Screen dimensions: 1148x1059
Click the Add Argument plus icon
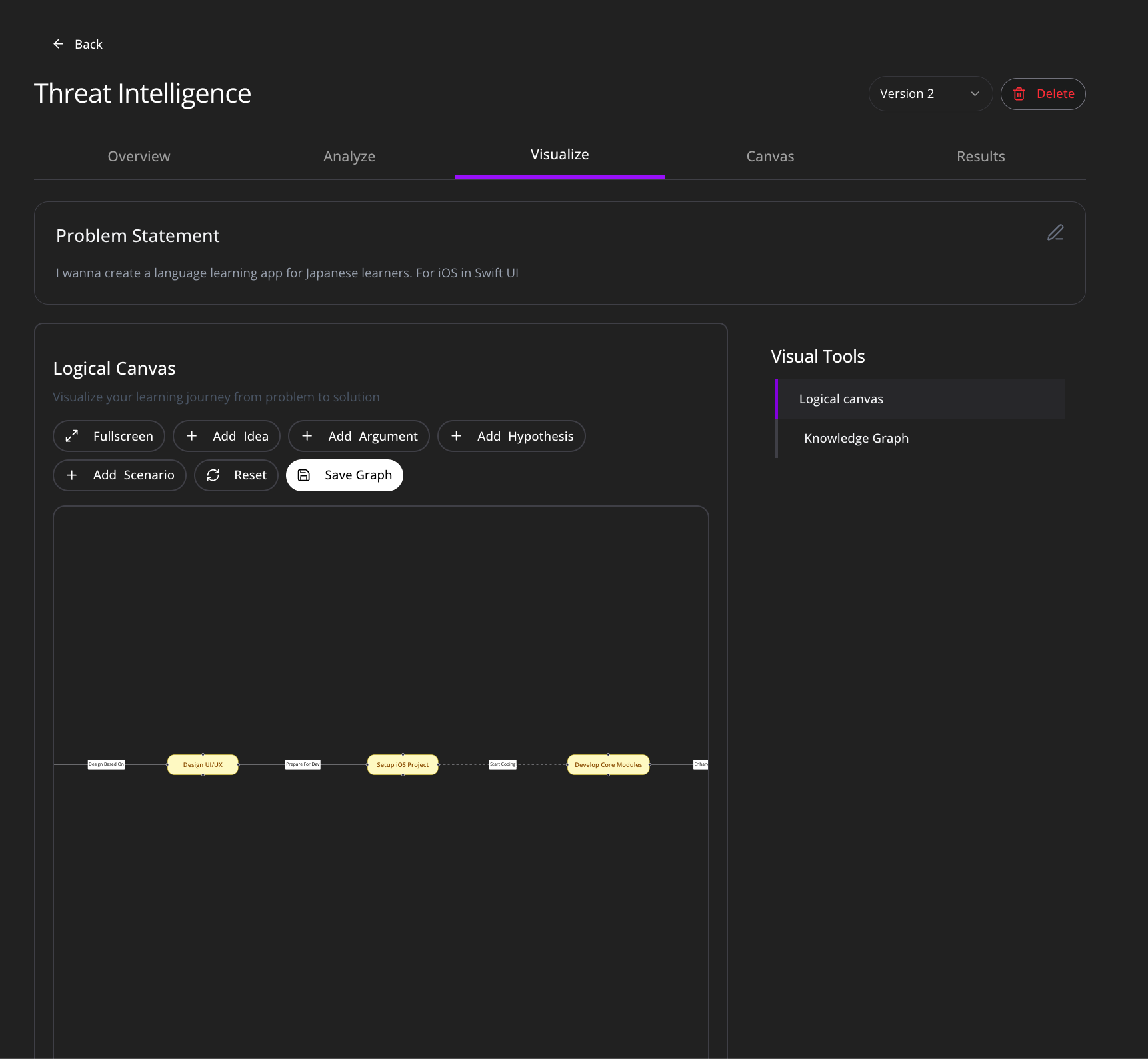pos(307,436)
